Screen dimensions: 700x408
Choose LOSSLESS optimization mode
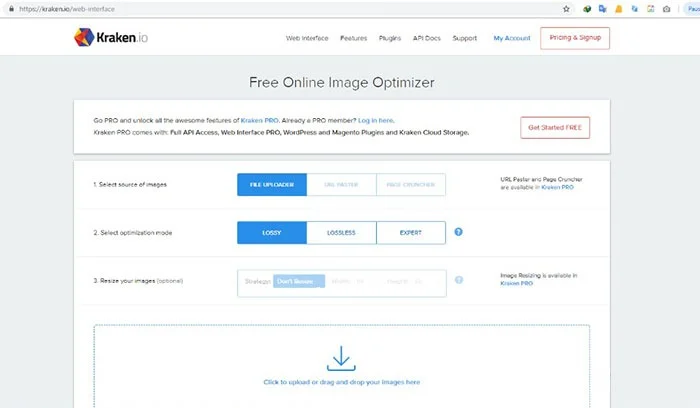[x=342, y=233]
